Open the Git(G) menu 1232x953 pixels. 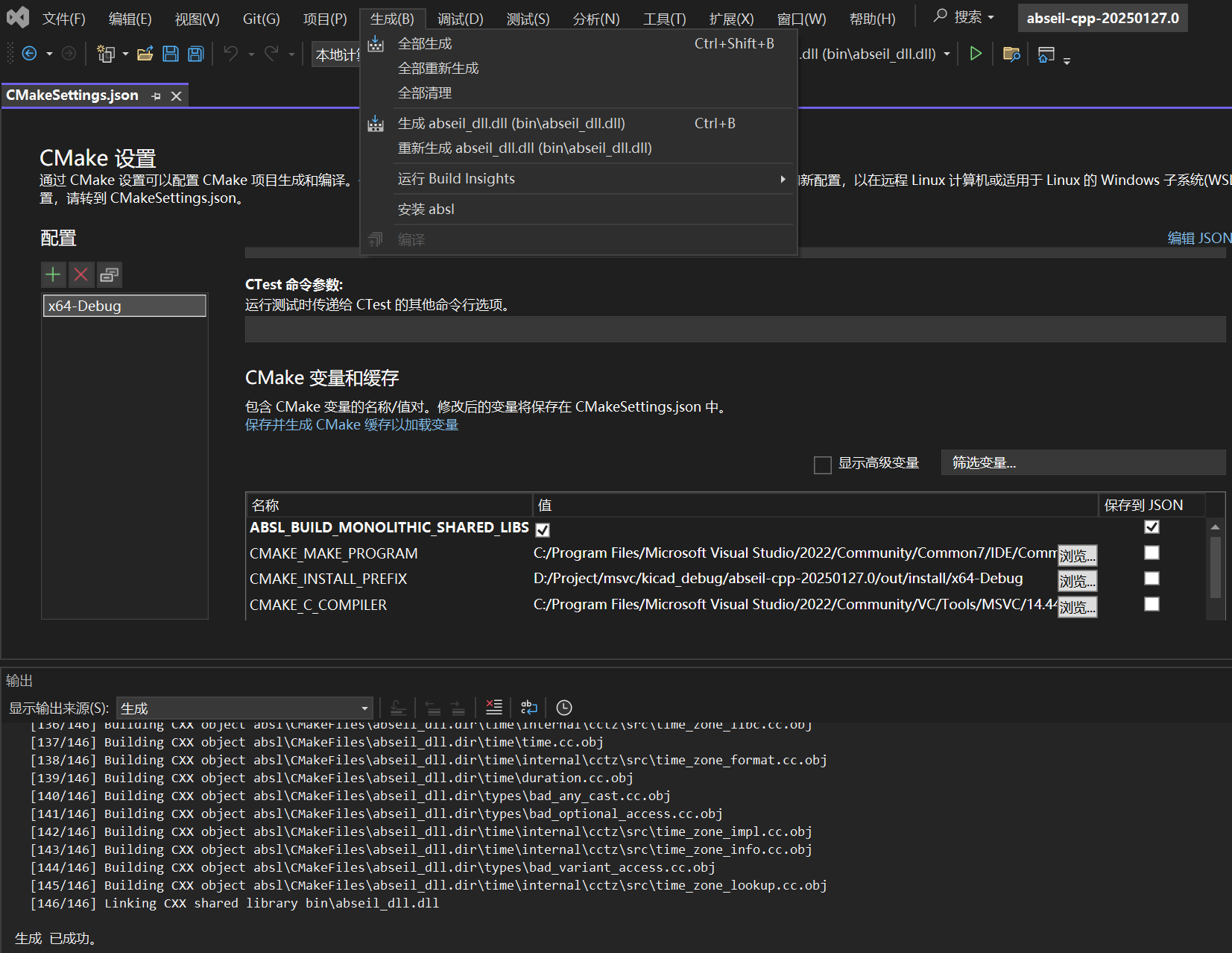click(262, 19)
